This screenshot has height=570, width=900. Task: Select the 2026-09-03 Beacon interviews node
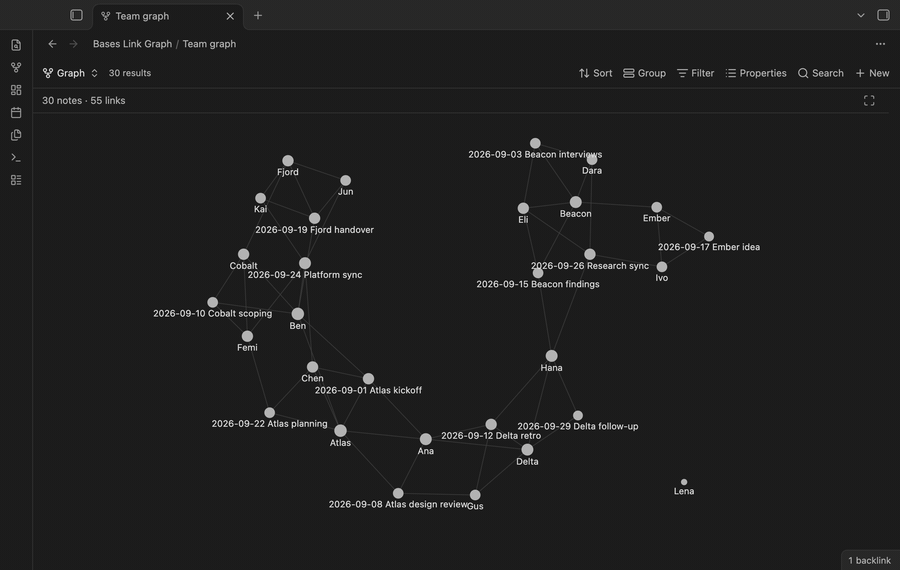click(535, 143)
